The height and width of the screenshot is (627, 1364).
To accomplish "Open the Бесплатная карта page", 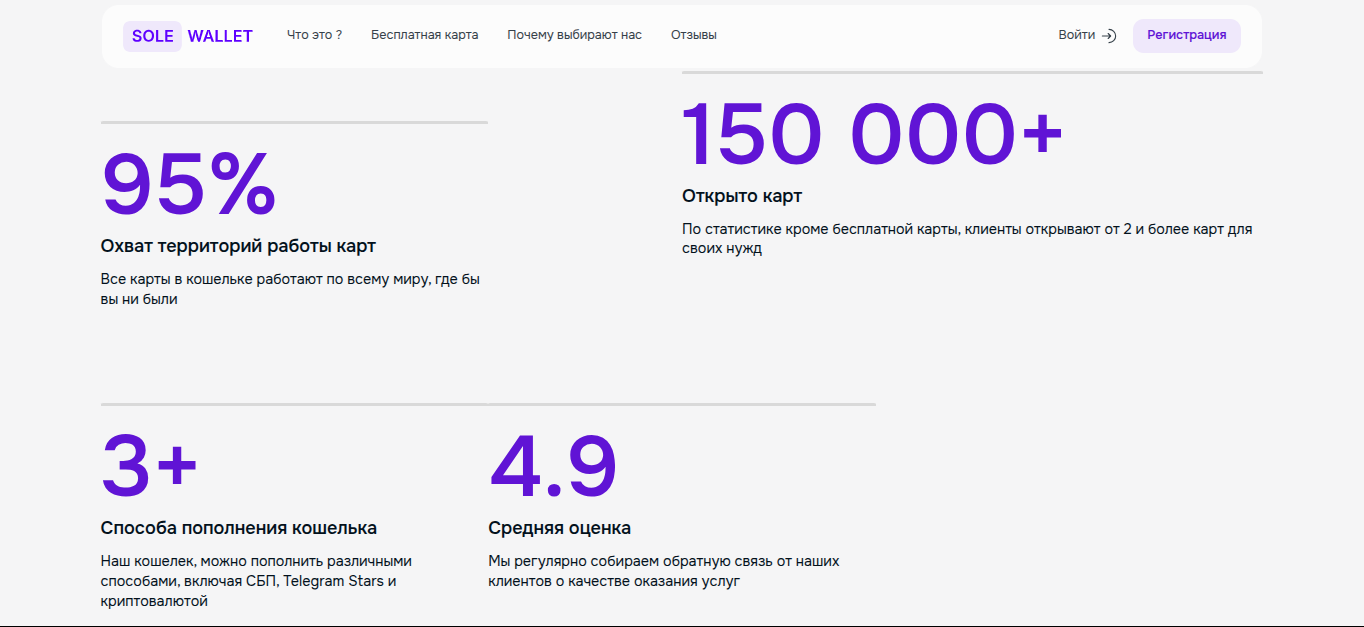I will click(x=425, y=34).
